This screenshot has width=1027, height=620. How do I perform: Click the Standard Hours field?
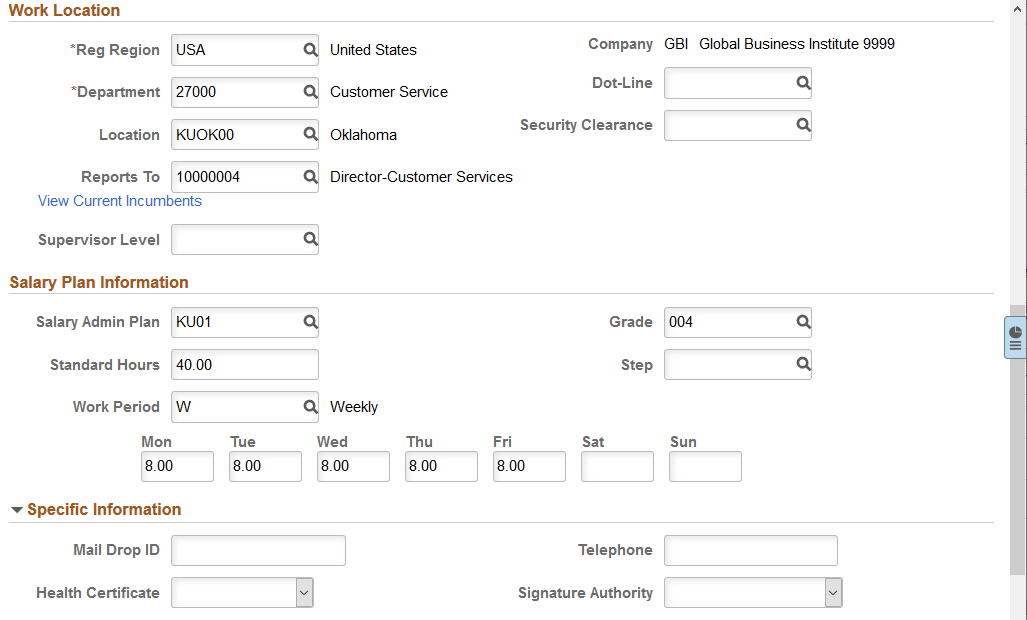[245, 364]
